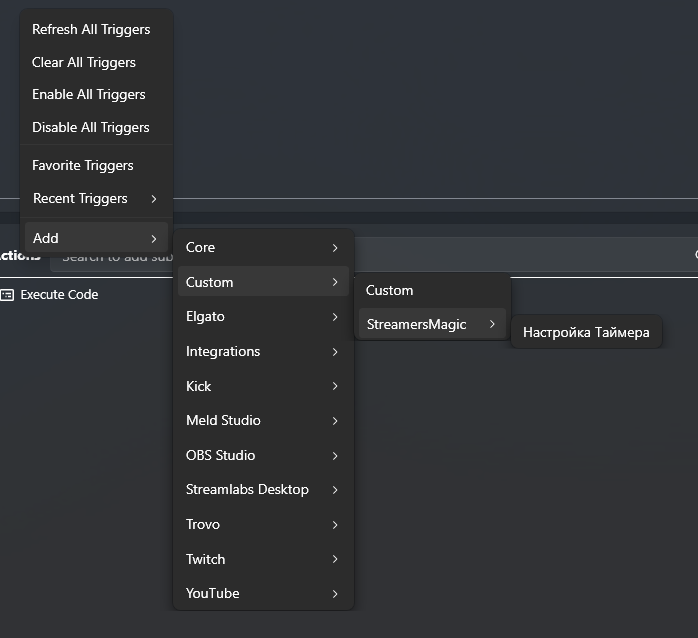This screenshot has height=638, width=698.
Task: Choose Clear All Triggers
Action: point(84,62)
